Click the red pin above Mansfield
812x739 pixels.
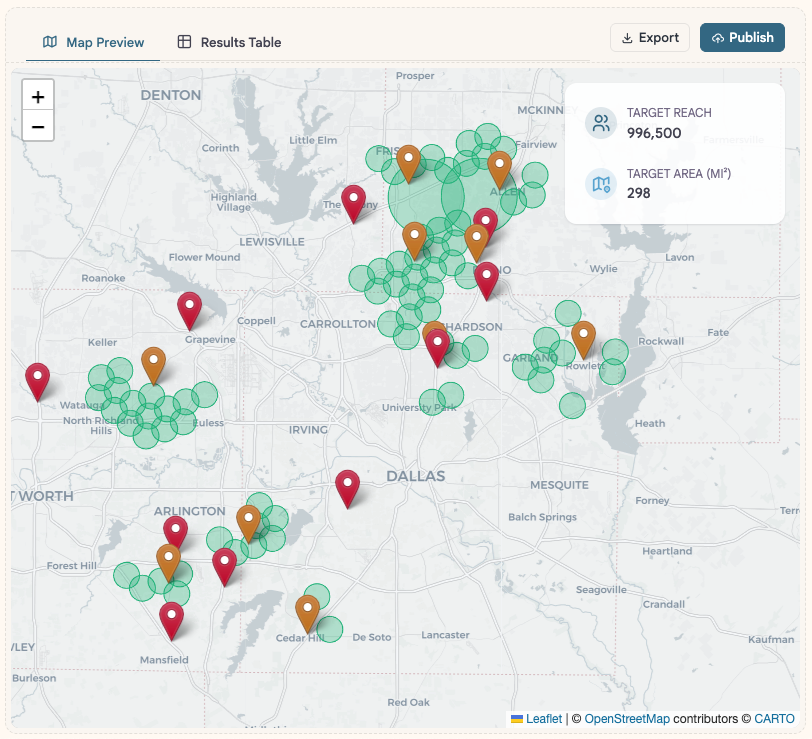[172, 619]
